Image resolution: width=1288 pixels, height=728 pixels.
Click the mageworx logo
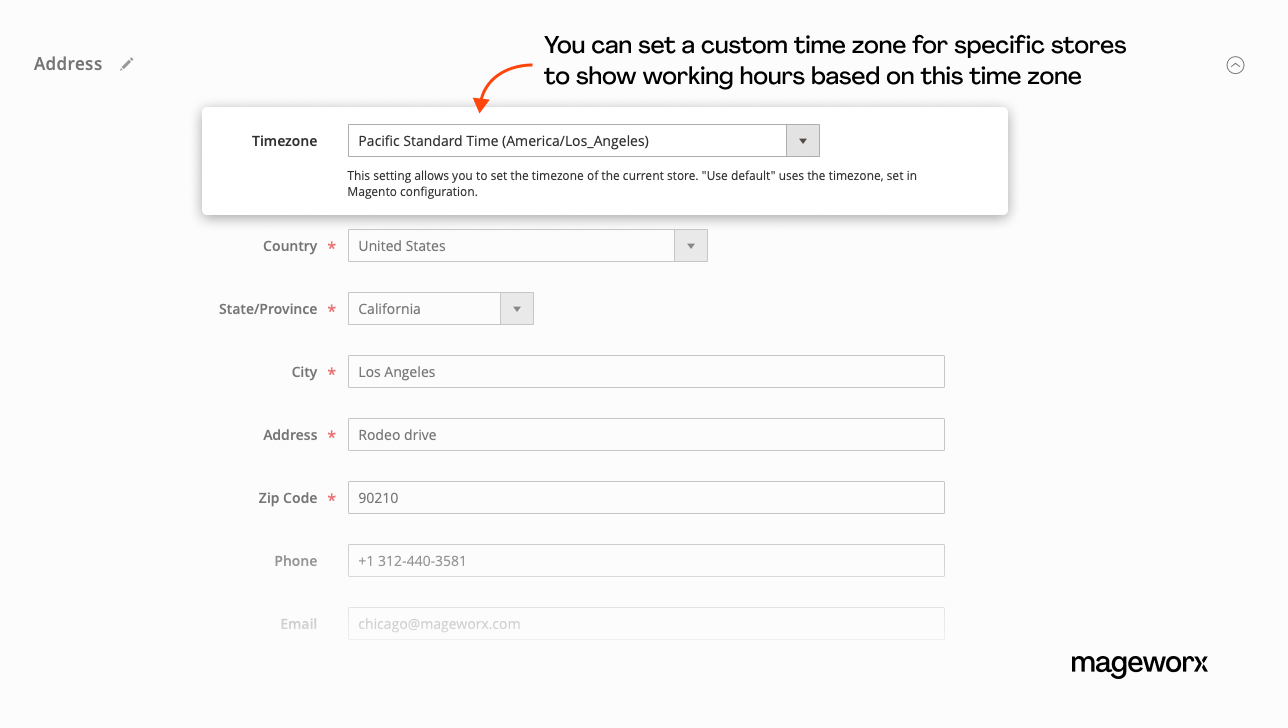(x=1139, y=664)
